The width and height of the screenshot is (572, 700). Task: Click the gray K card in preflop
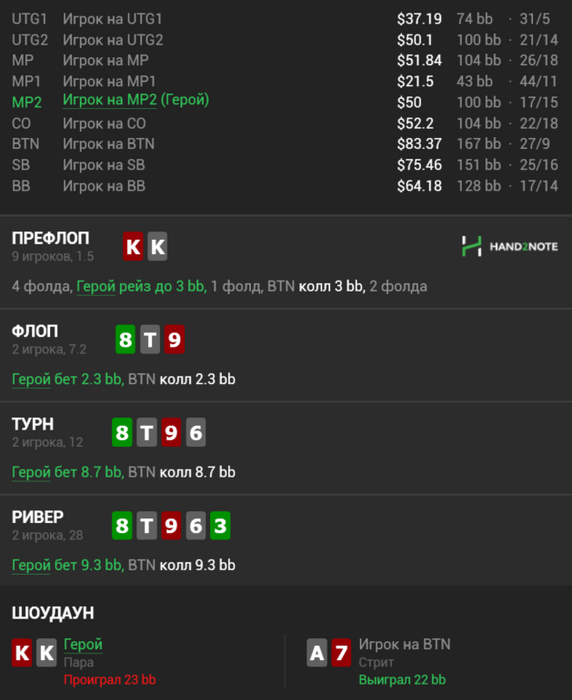[x=158, y=246]
